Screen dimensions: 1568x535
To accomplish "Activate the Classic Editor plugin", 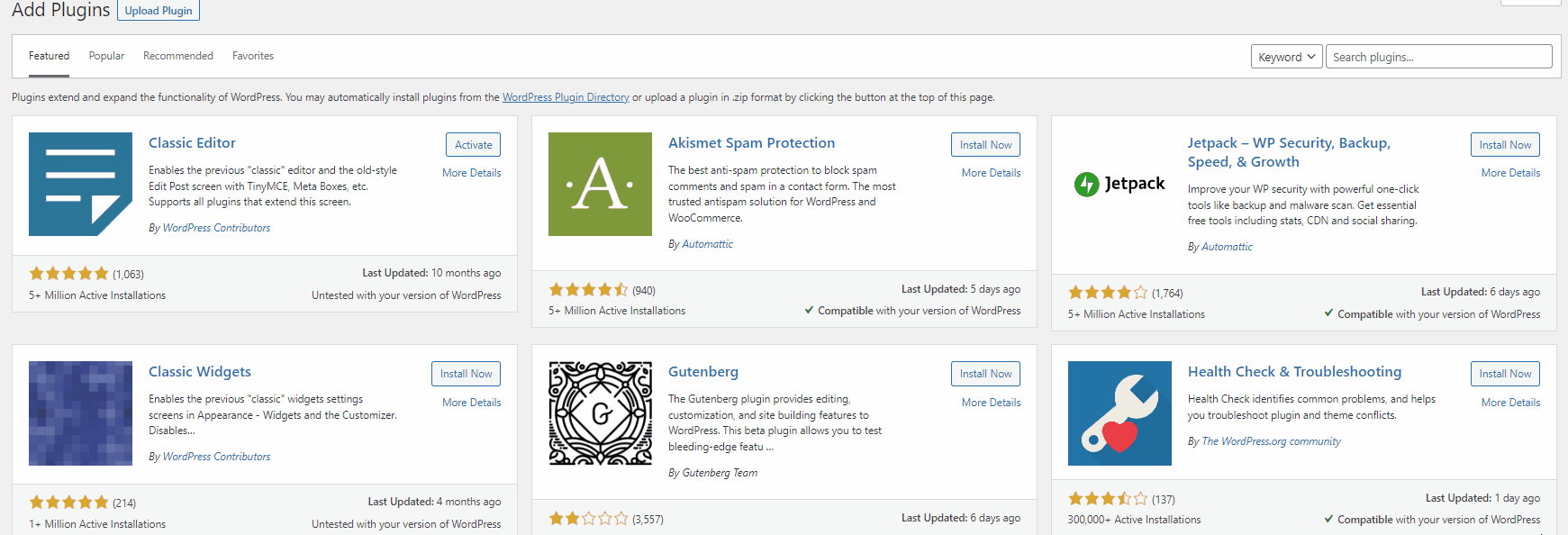I will (473, 145).
